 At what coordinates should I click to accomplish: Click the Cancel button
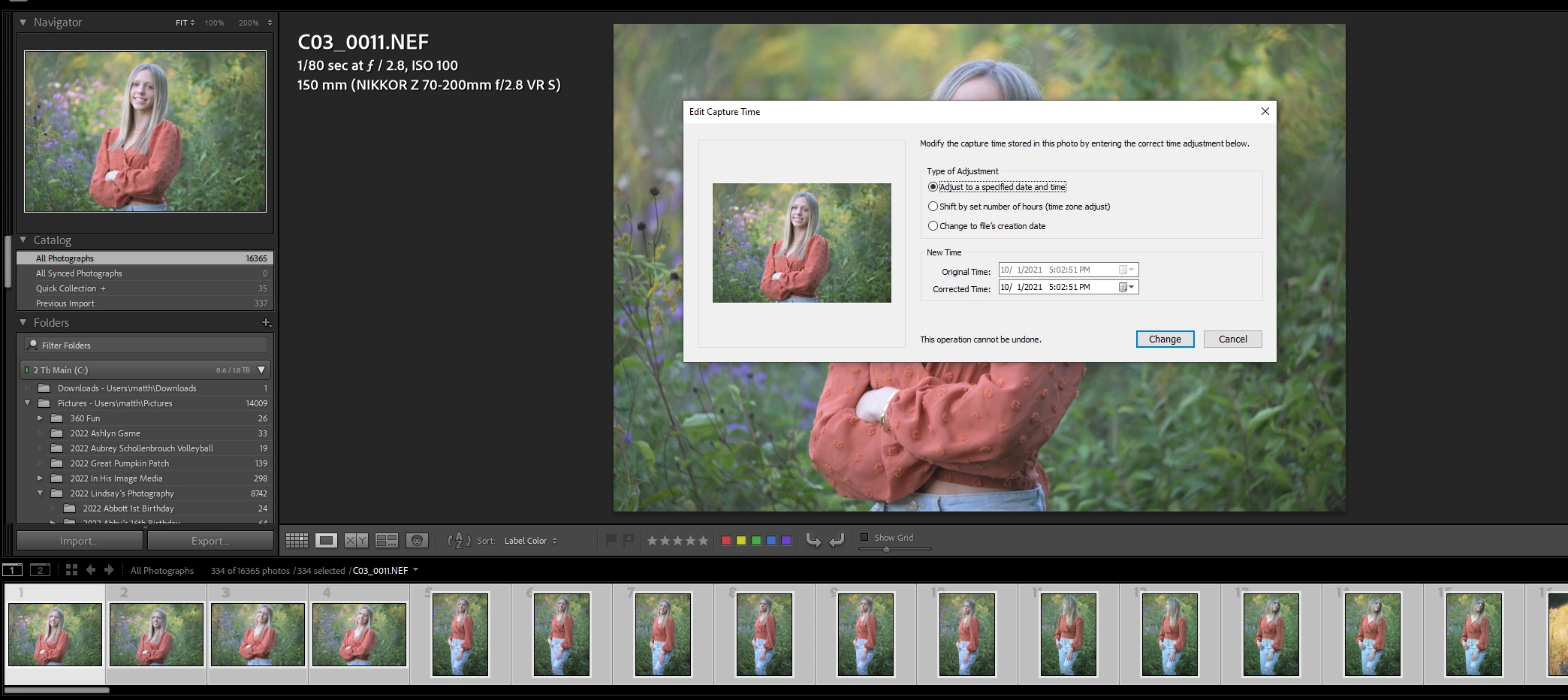(1232, 339)
